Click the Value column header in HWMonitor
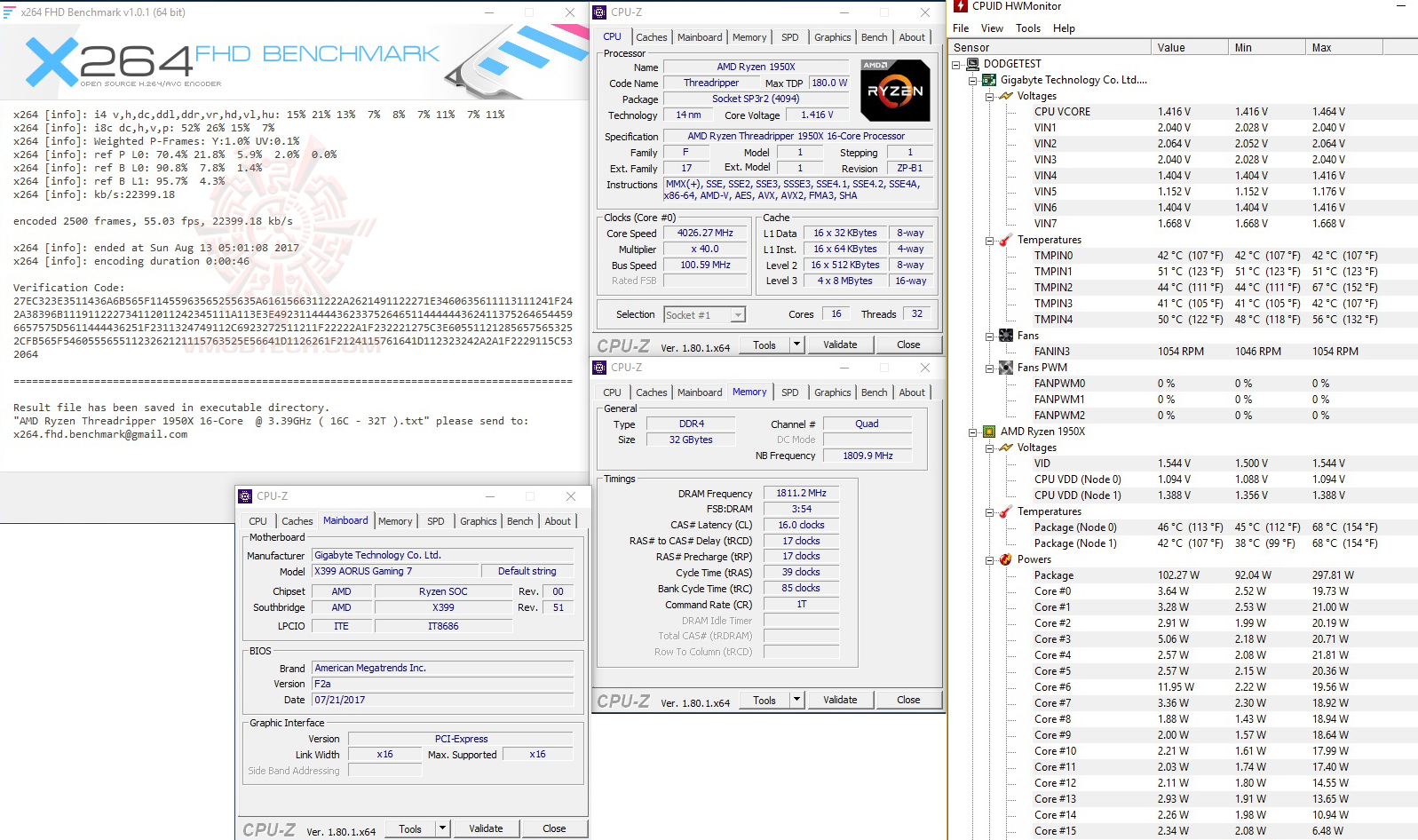Screen dimensions: 1418x840 coord(1190,48)
